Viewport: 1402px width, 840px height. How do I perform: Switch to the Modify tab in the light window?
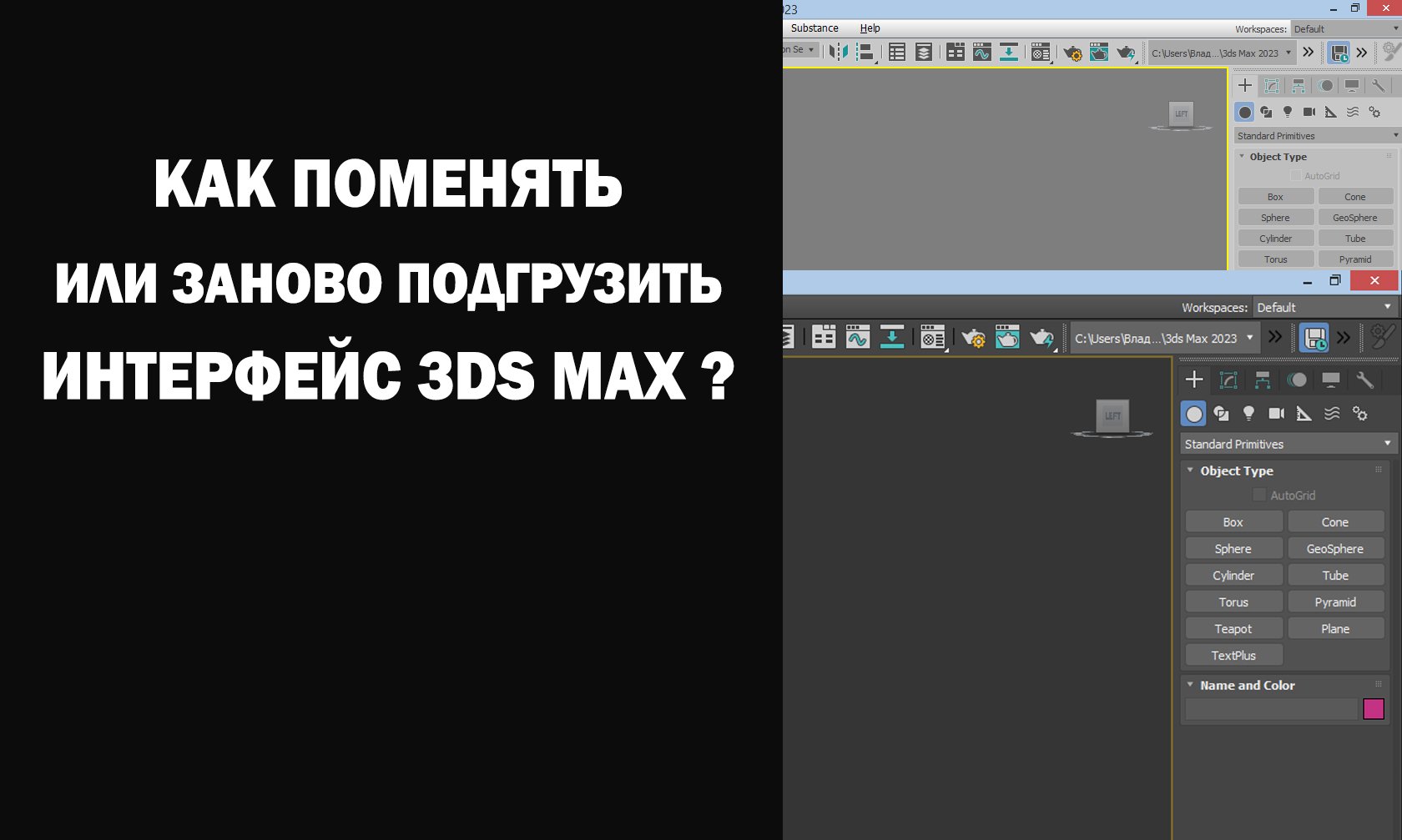pos(1272,85)
